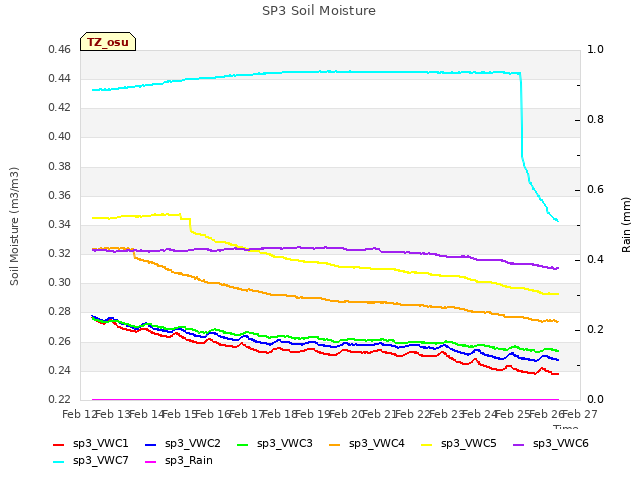Screen dimensions: 640x480
Task: Click the 0.34 soil moisture axis value
Action: tap(60, 224)
